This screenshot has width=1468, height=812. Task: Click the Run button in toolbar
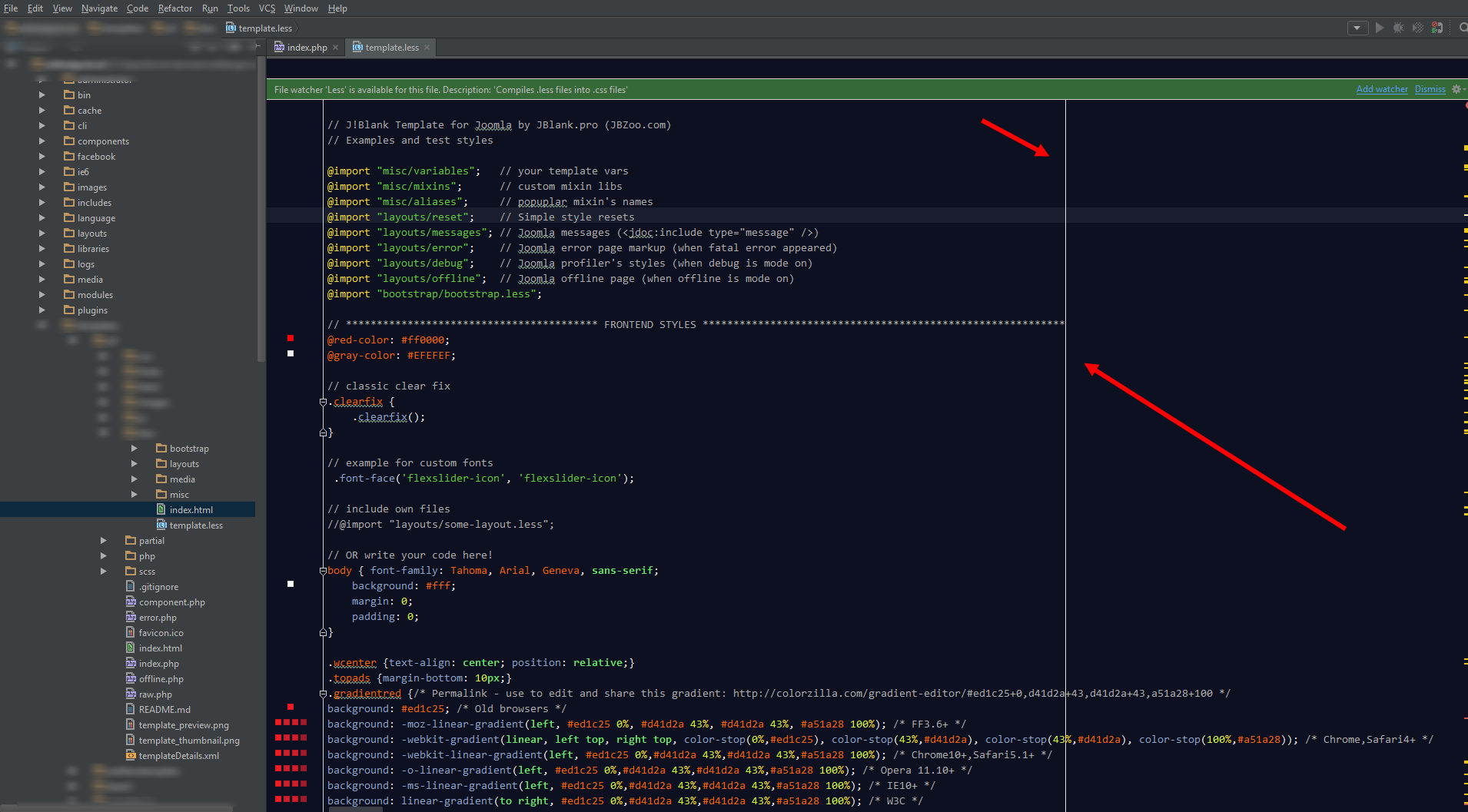1380,28
